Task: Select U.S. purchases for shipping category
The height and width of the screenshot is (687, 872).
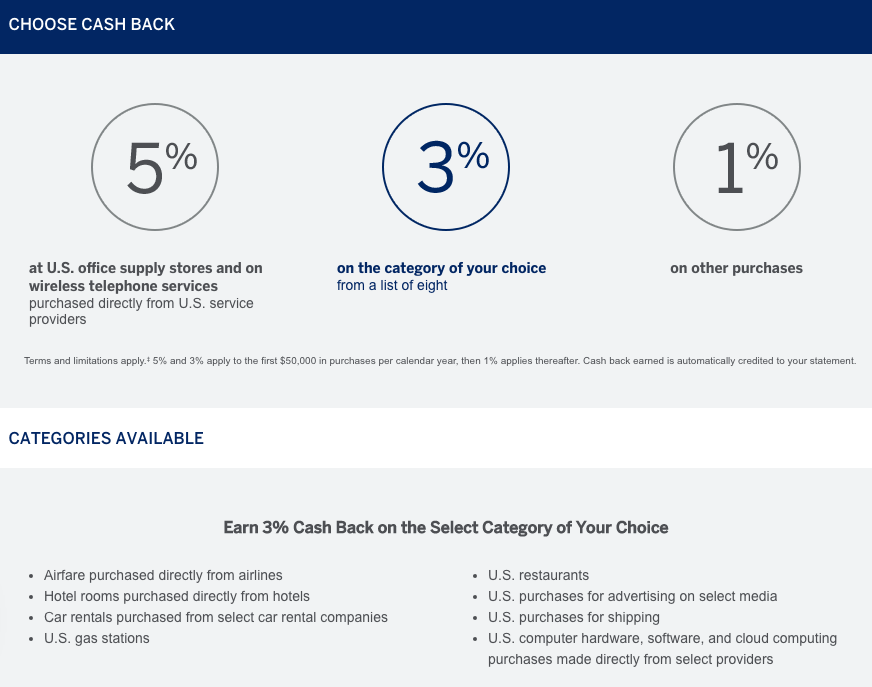Action: pos(574,617)
